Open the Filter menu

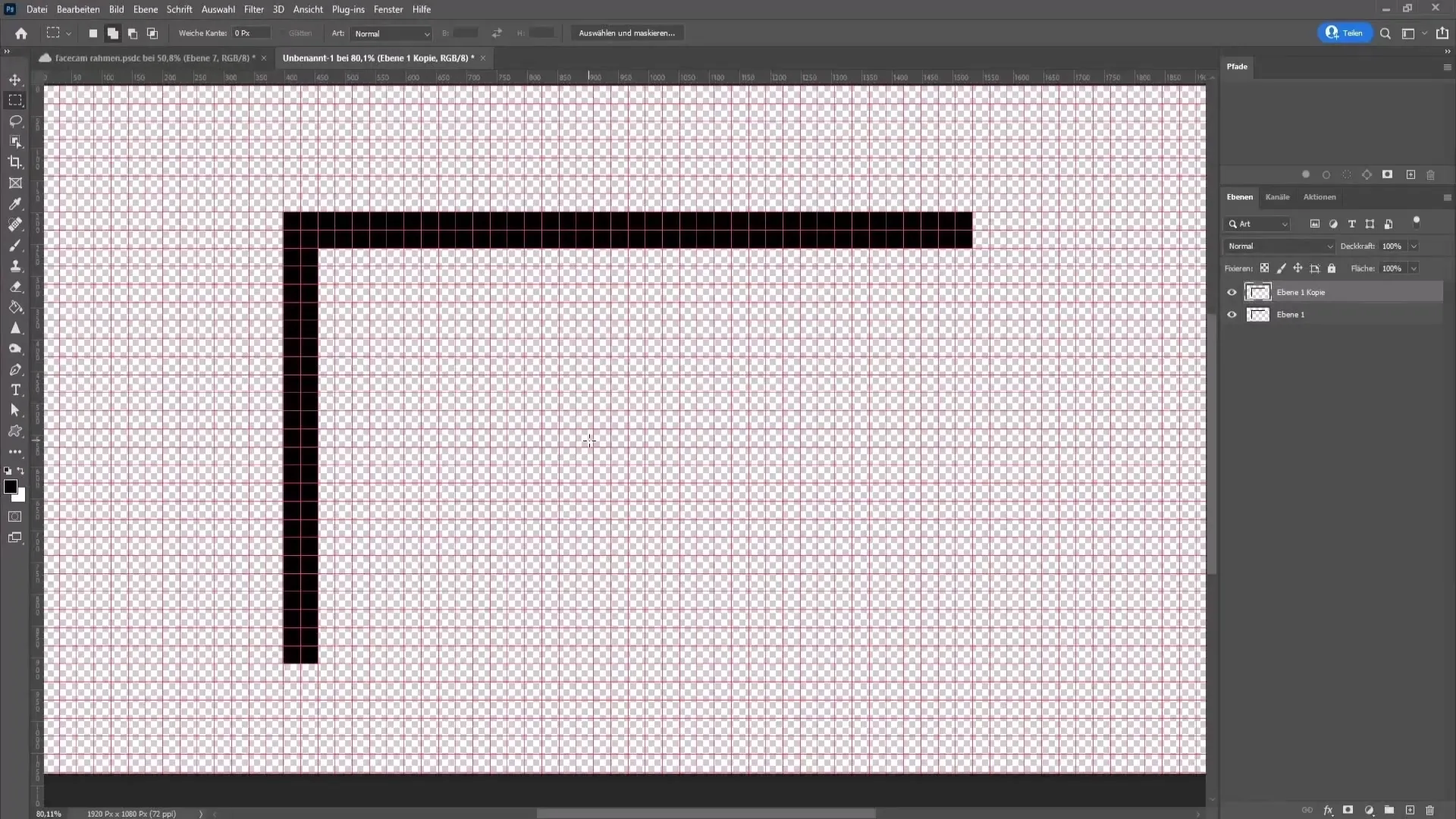click(x=253, y=9)
